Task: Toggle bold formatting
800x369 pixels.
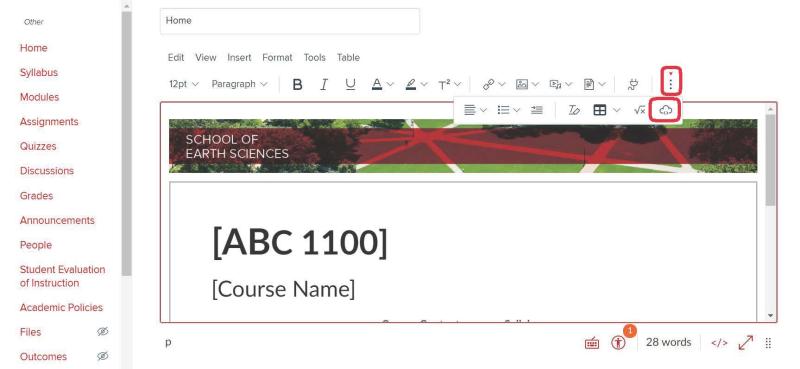Action: [x=297, y=84]
